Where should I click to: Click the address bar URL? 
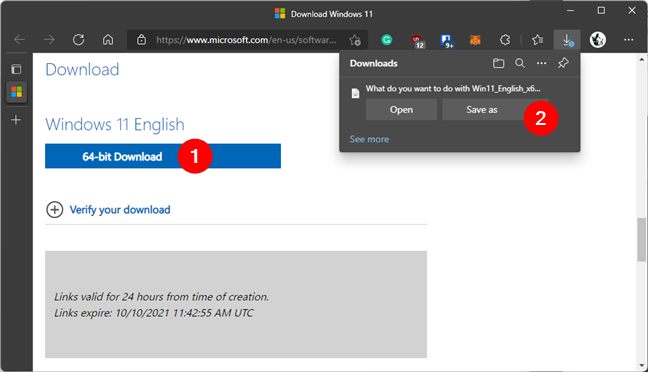click(x=246, y=40)
